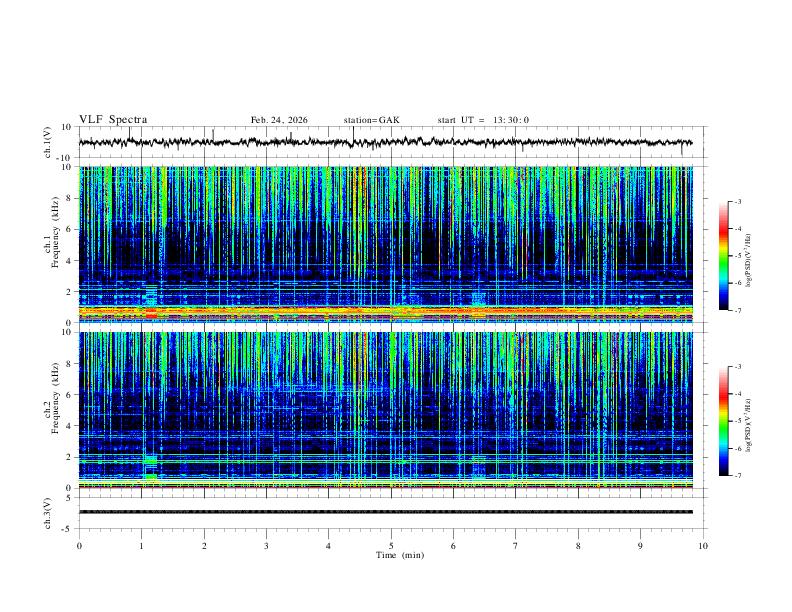Click the "VLF Spectra" plot title
Screen dimensions: 792x612
click(113, 120)
